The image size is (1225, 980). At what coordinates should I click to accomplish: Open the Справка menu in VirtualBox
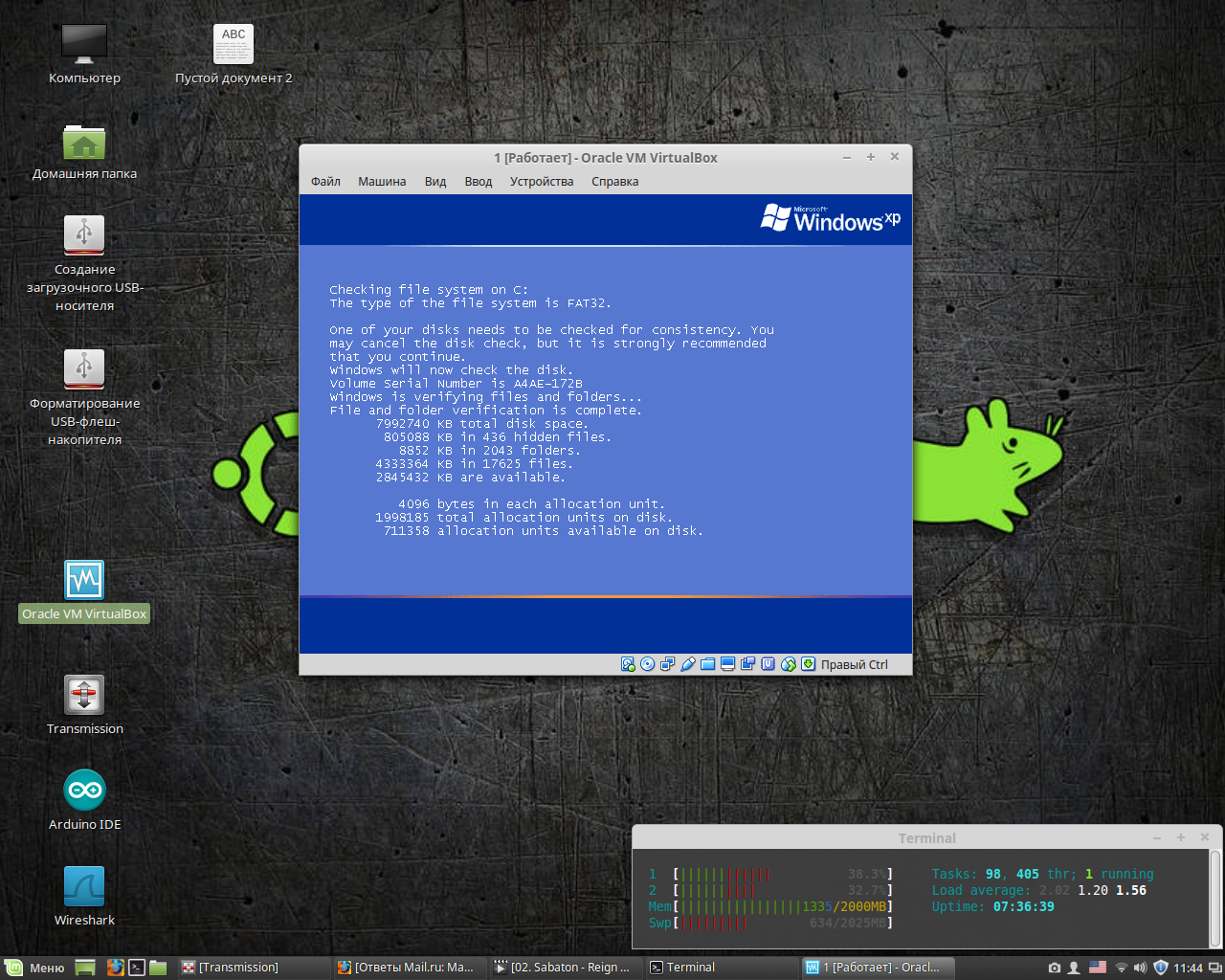tap(614, 182)
